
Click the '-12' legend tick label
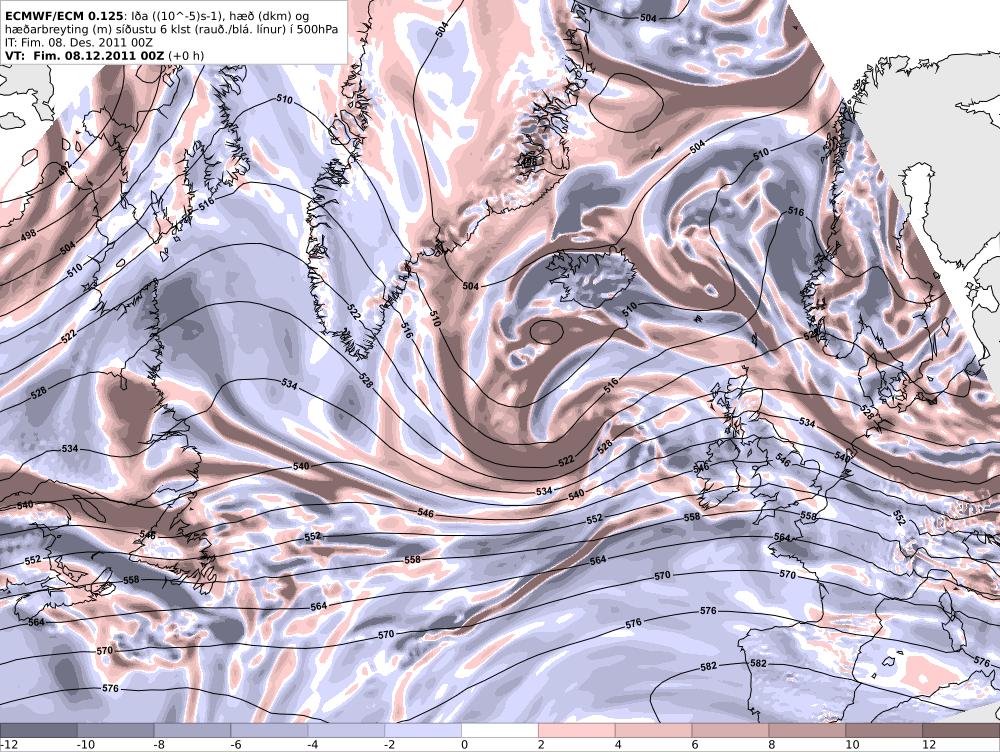click(x=9, y=744)
